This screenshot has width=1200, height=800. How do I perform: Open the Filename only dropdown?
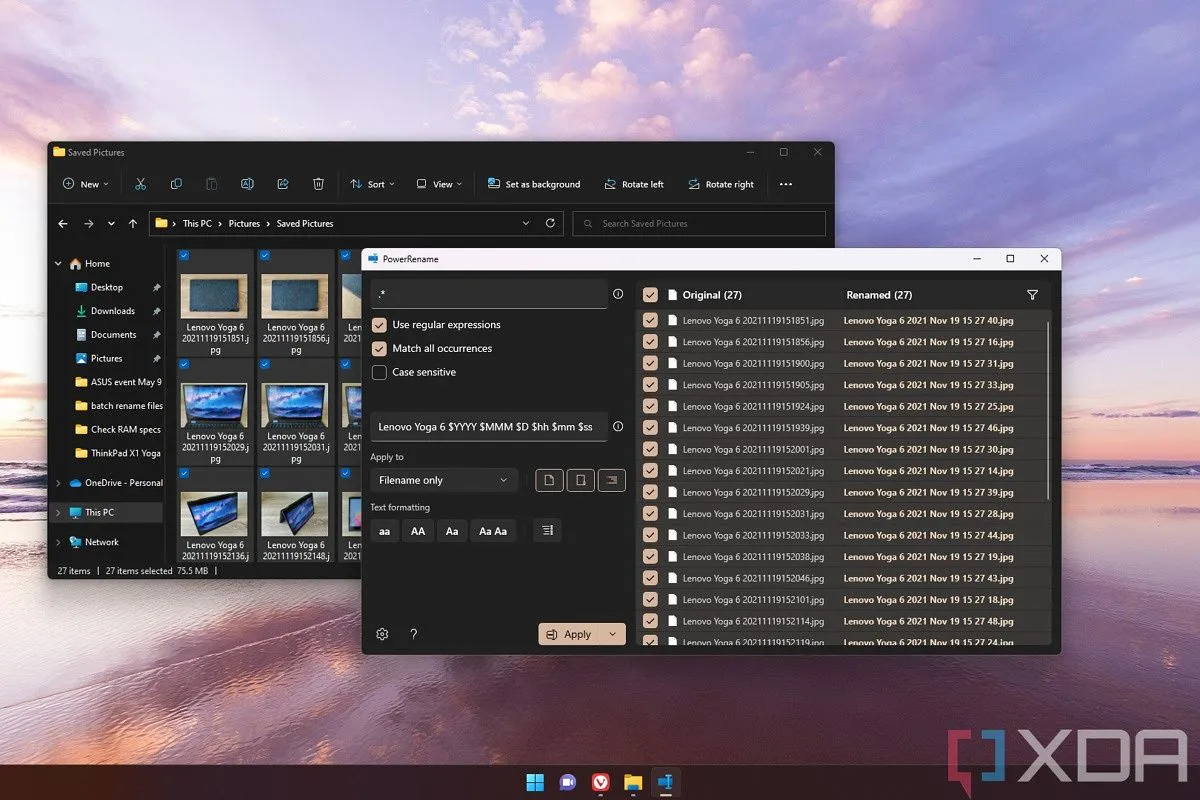tap(443, 481)
